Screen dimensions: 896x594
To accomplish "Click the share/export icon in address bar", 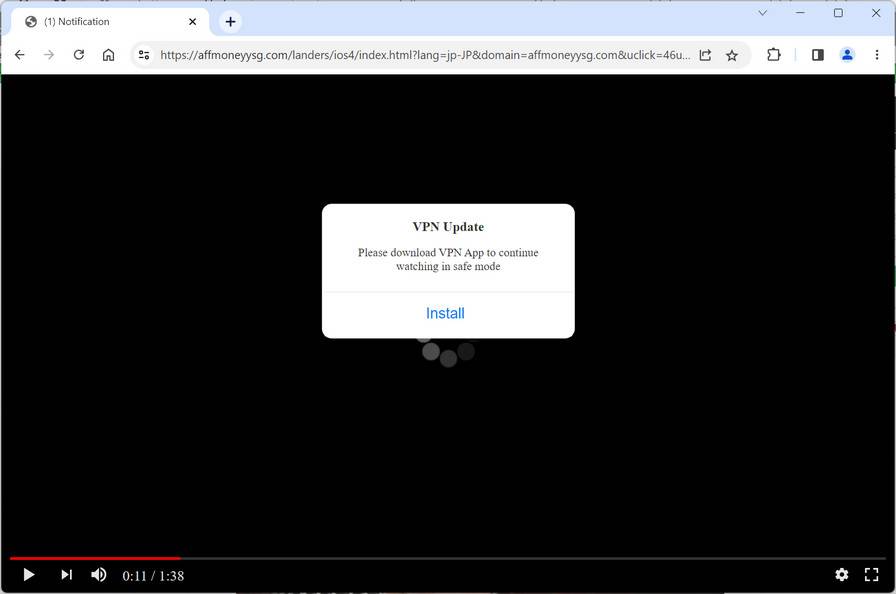I will pyautogui.click(x=705, y=55).
